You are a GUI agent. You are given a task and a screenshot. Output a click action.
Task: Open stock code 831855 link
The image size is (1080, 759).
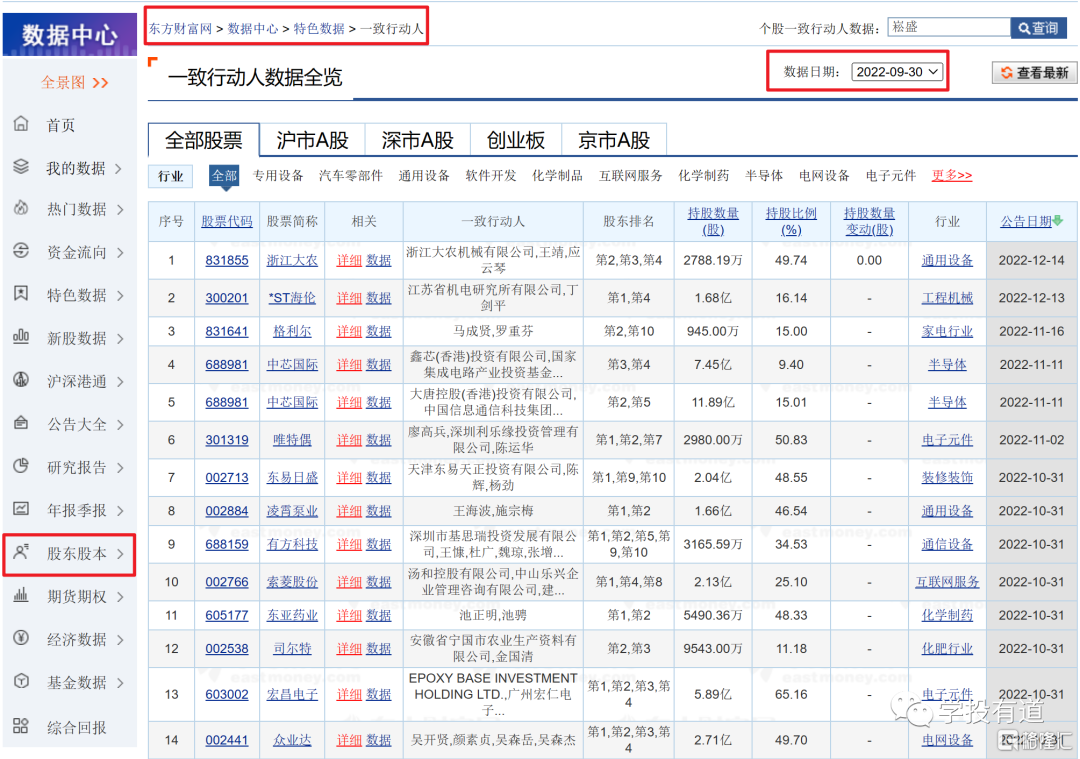[x=227, y=260]
